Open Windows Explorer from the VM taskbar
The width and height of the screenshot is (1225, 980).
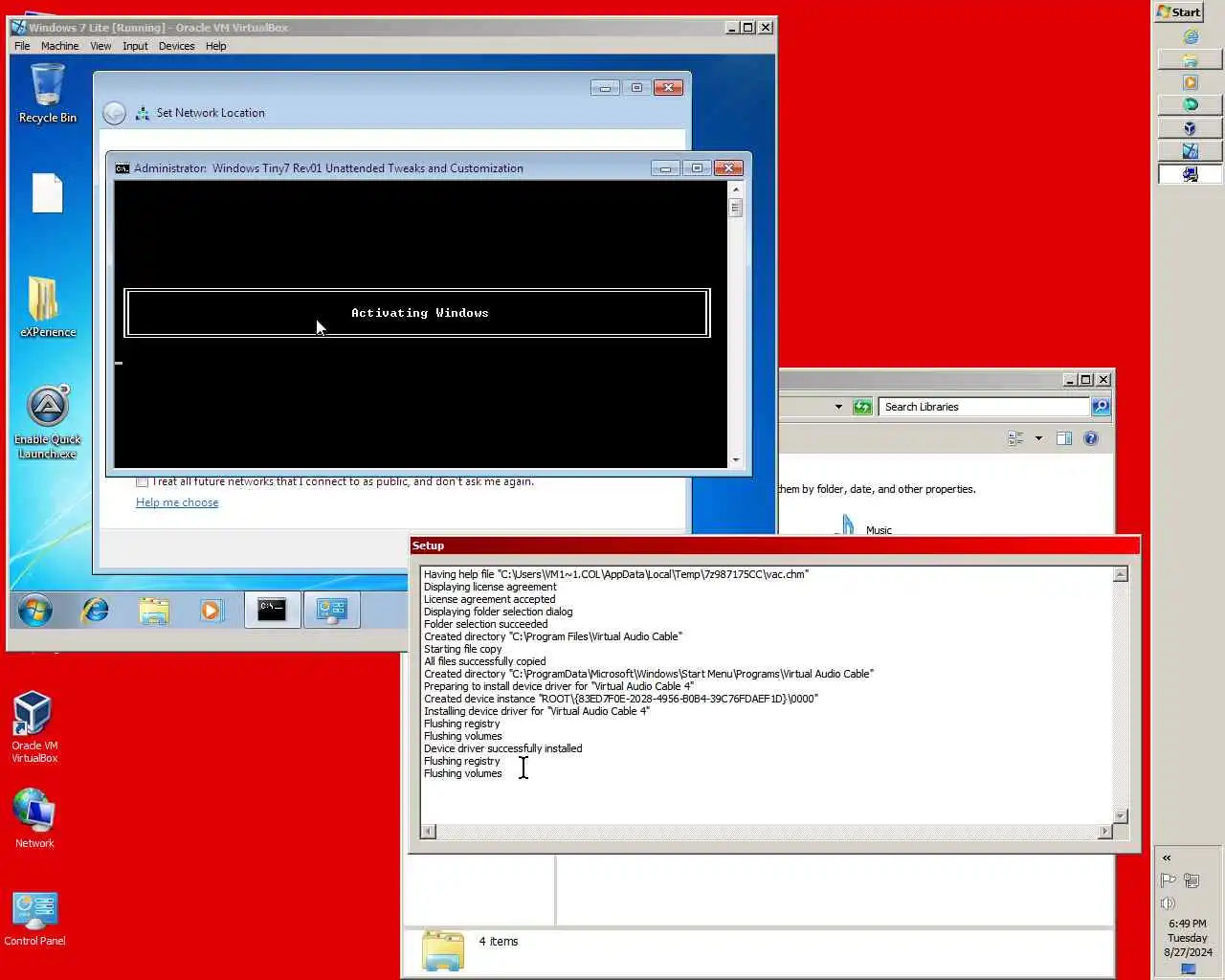click(153, 610)
